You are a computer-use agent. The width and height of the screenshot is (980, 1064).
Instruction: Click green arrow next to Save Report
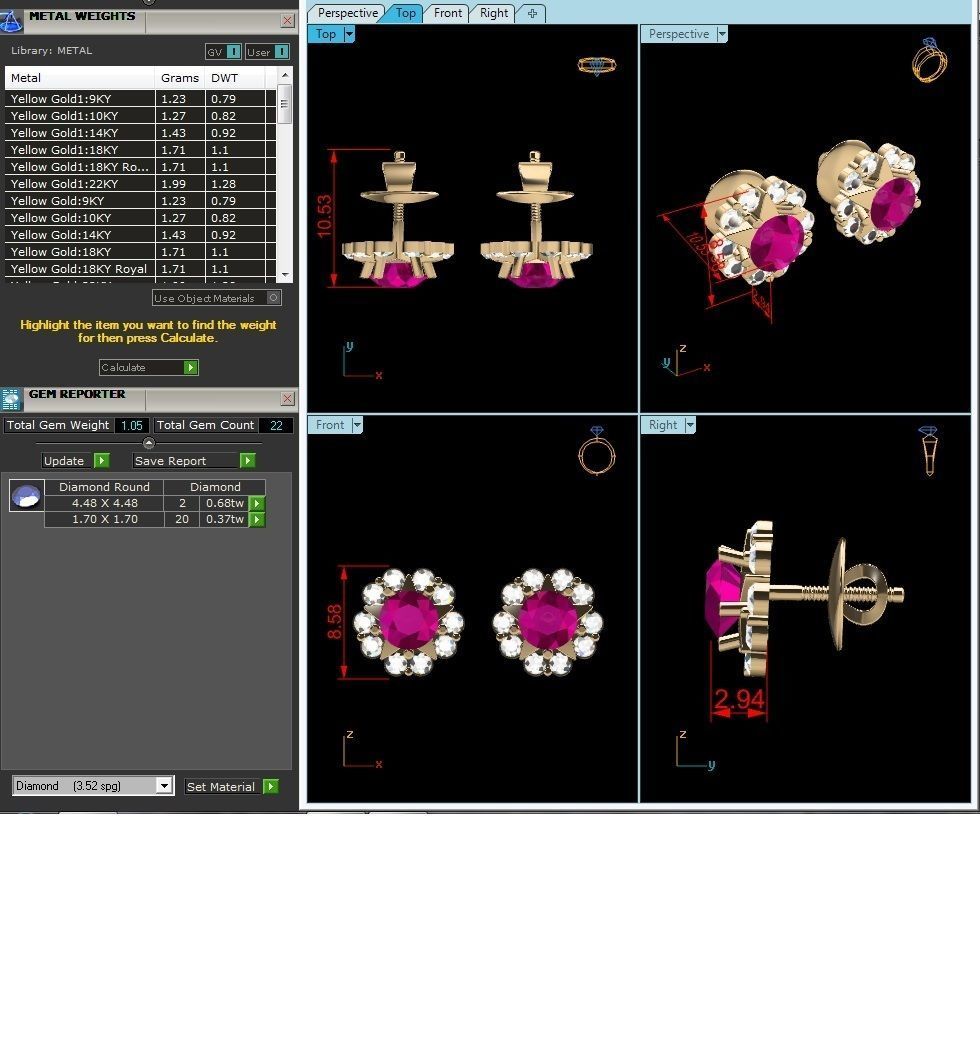248,461
